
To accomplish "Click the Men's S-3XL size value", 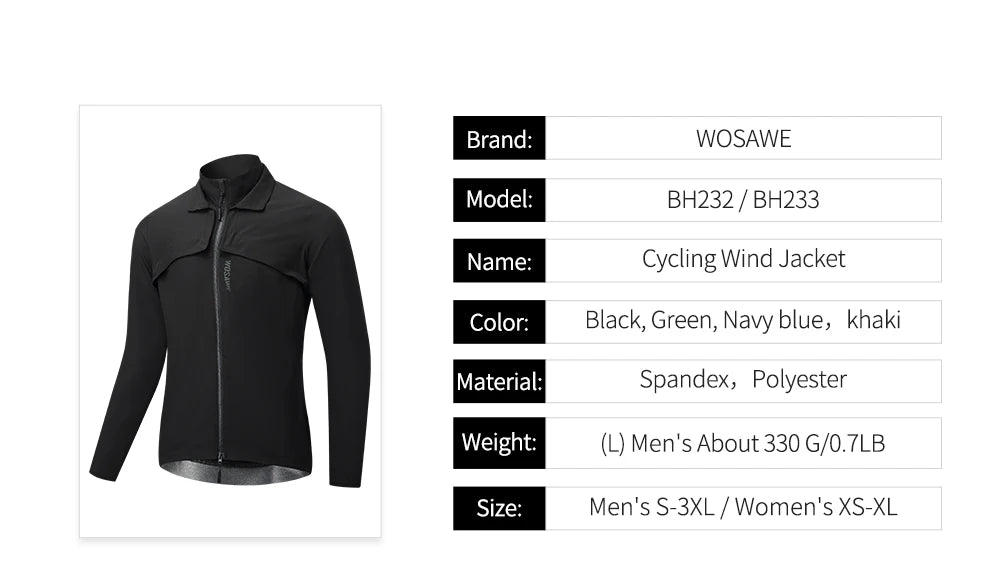I will [x=651, y=508].
